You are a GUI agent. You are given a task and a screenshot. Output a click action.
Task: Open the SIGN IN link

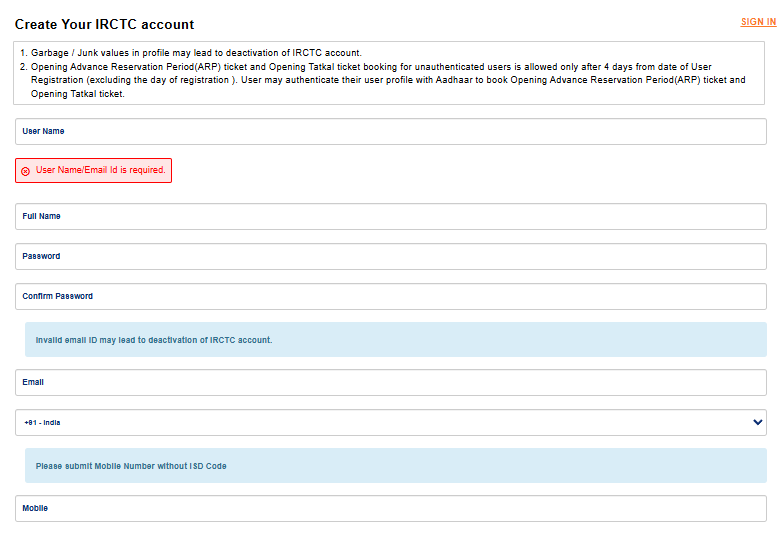click(758, 22)
